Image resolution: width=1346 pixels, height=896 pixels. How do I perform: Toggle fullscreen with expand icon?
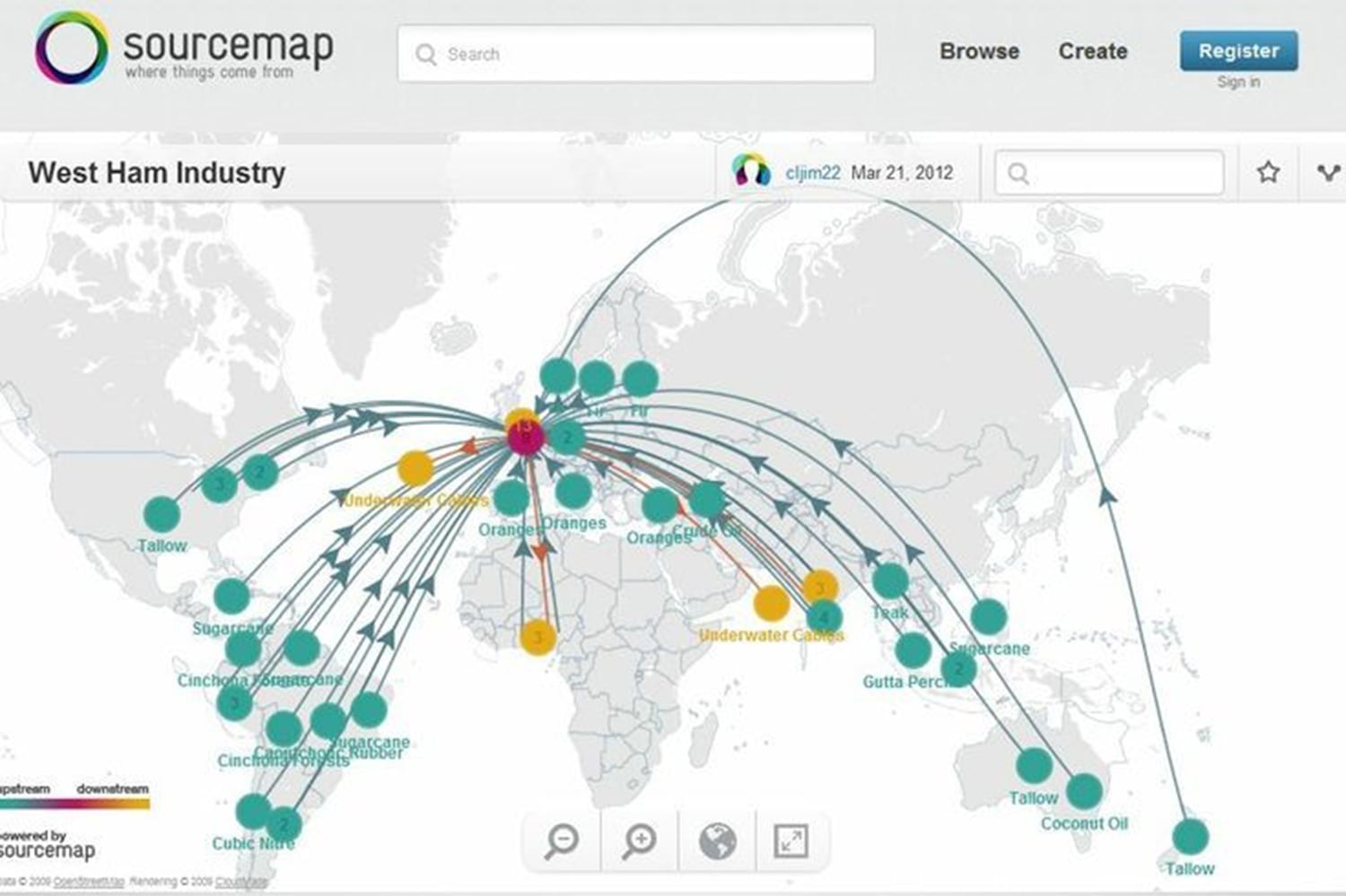click(791, 840)
